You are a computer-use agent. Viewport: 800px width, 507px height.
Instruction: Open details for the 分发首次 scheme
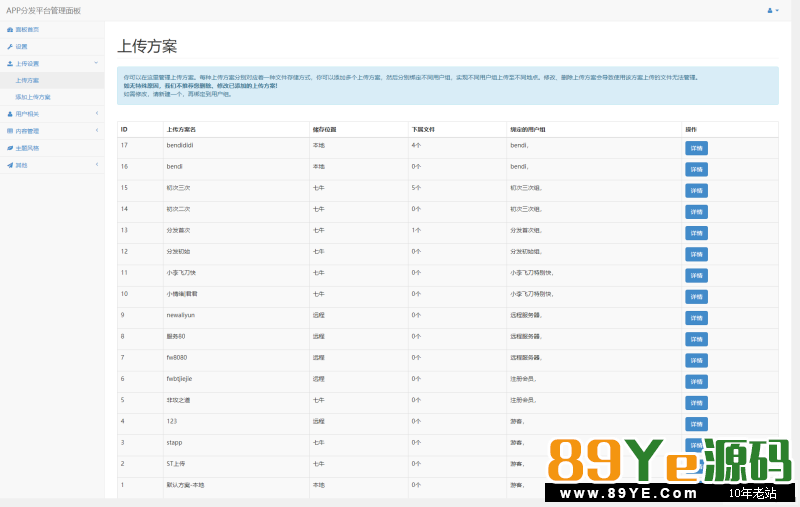(x=696, y=233)
